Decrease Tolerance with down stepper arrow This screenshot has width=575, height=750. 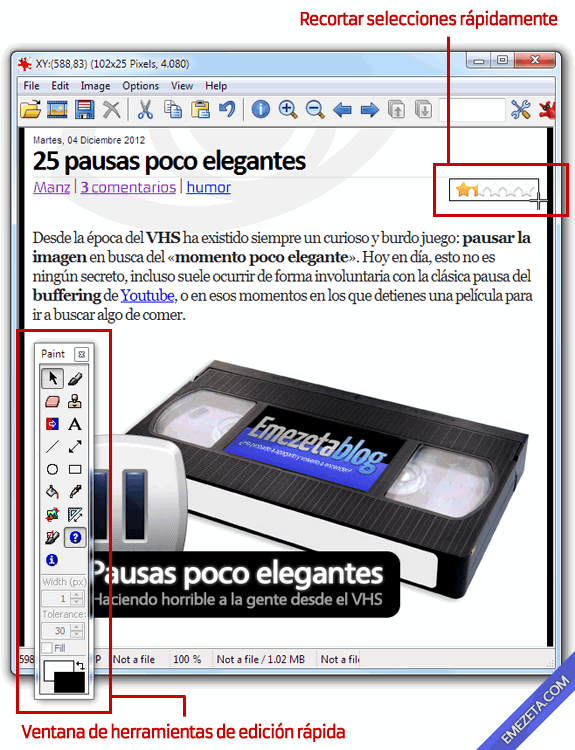click(77, 634)
